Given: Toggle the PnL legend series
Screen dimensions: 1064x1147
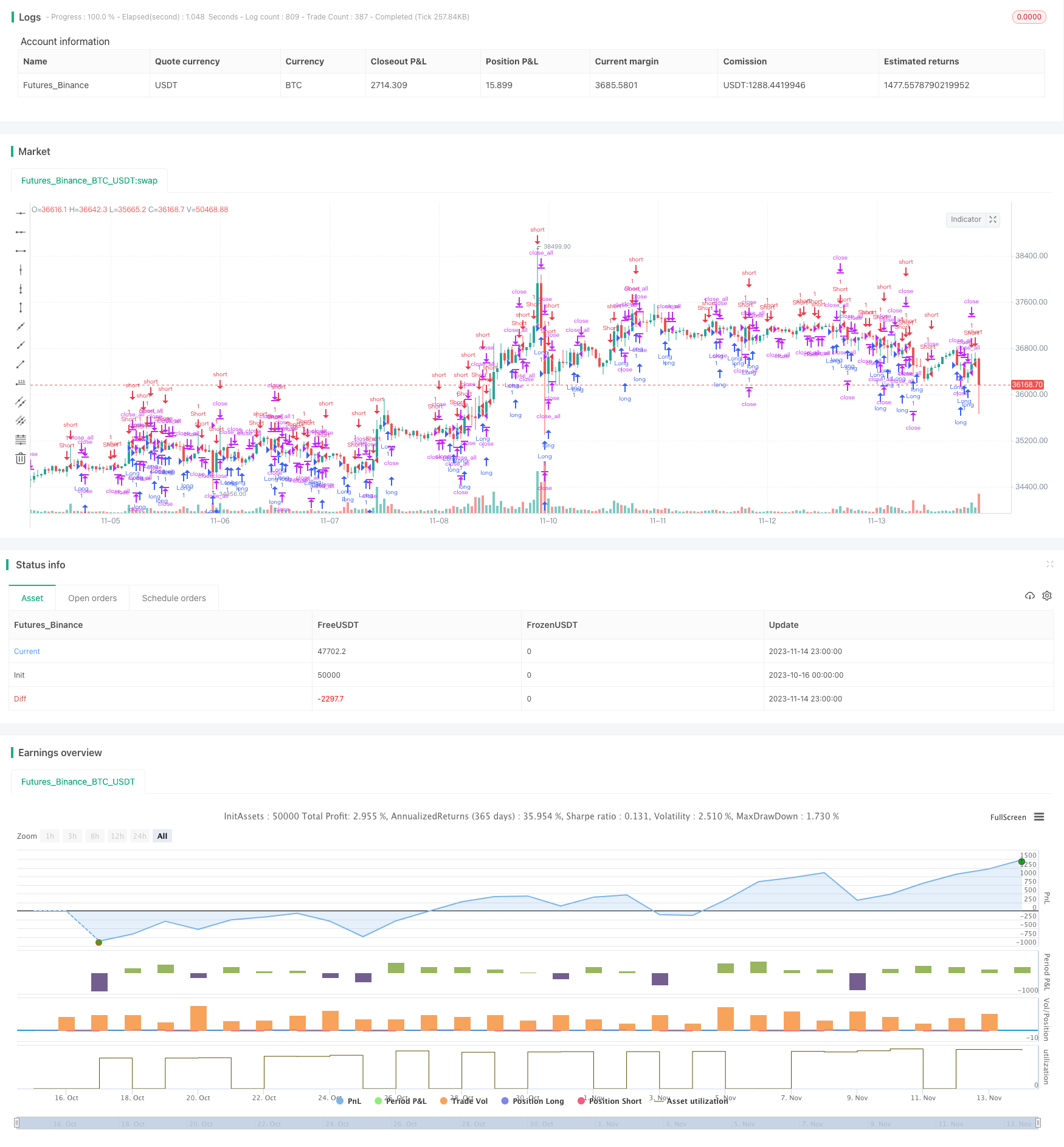Looking at the screenshot, I should [349, 1101].
